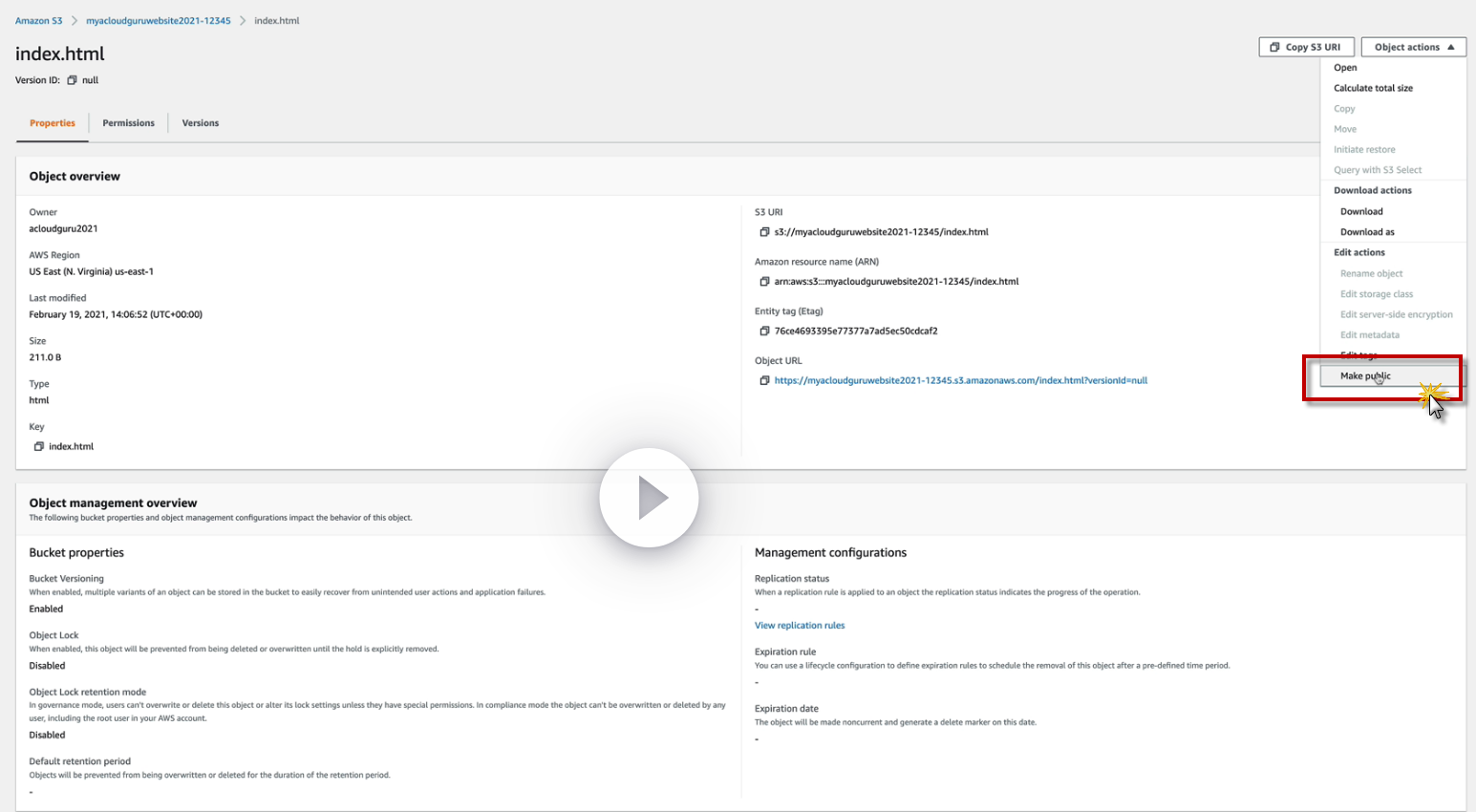Open the myacloudguruwebsite2021-12345 bucket breadcrumb

[x=159, y=21]
